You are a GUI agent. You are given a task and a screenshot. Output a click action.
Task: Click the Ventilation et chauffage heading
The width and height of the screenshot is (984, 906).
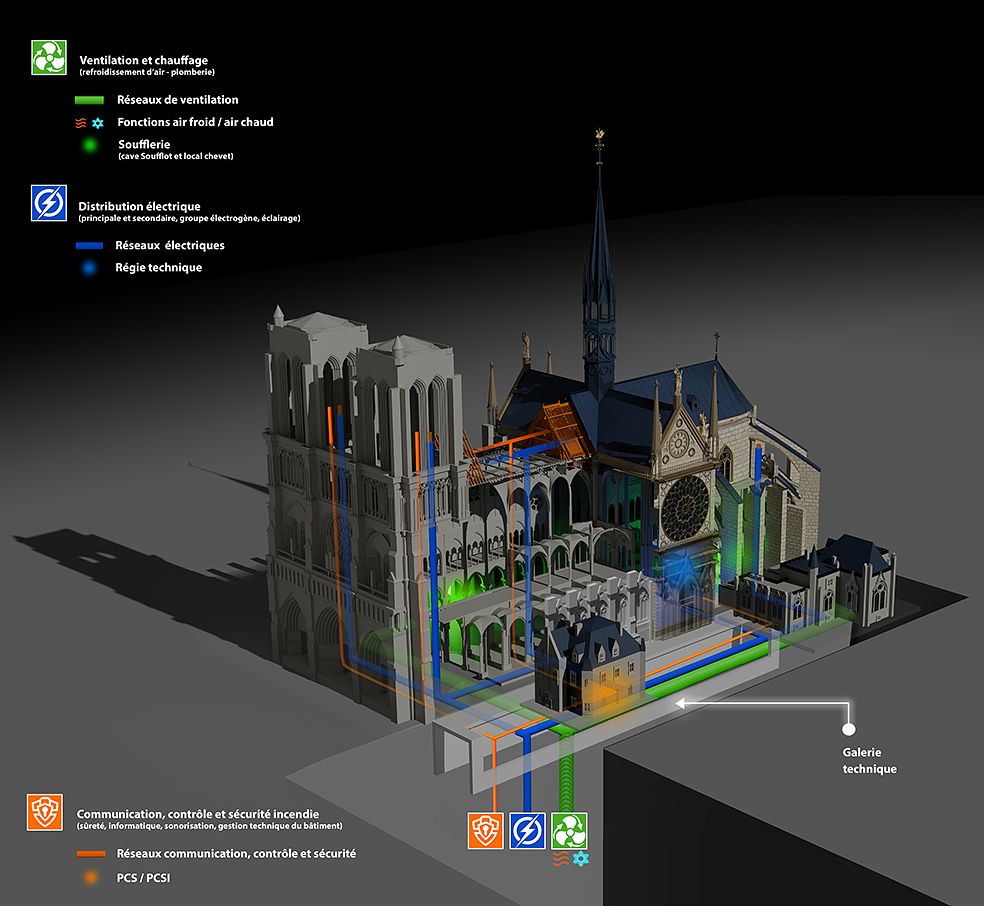click(143, 61)
